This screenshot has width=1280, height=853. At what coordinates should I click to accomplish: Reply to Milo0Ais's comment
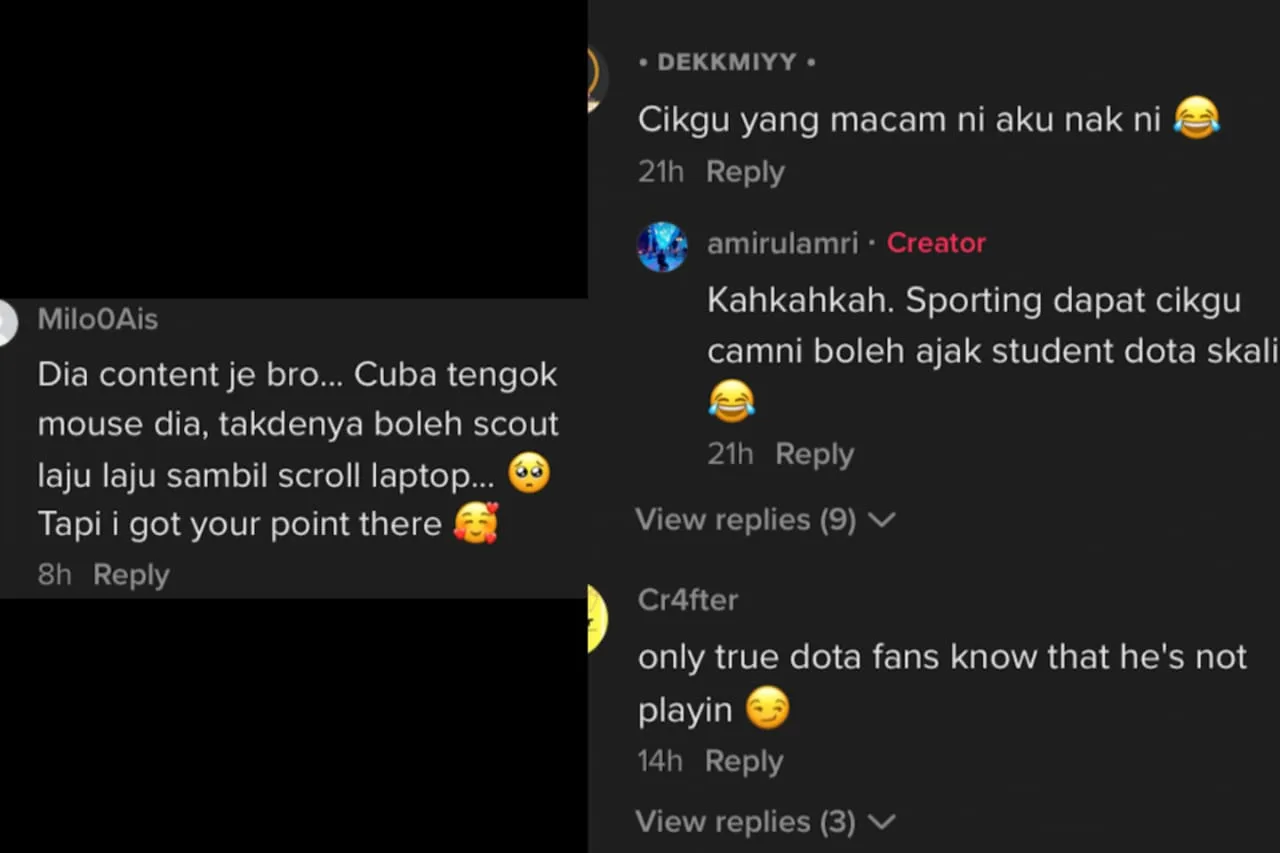131,575
